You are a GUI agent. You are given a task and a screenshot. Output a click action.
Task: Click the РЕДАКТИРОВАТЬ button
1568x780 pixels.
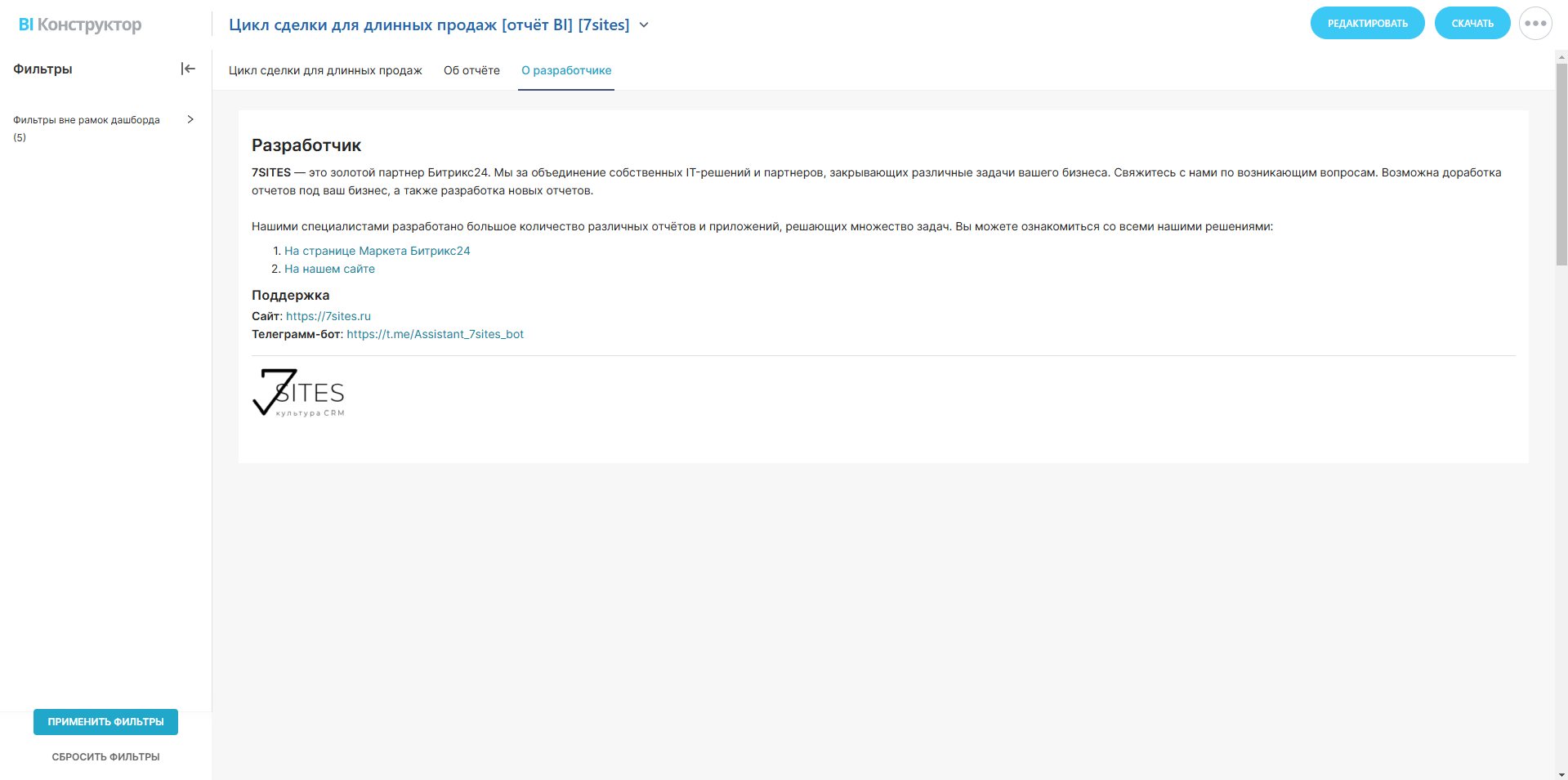[1367, 24]
